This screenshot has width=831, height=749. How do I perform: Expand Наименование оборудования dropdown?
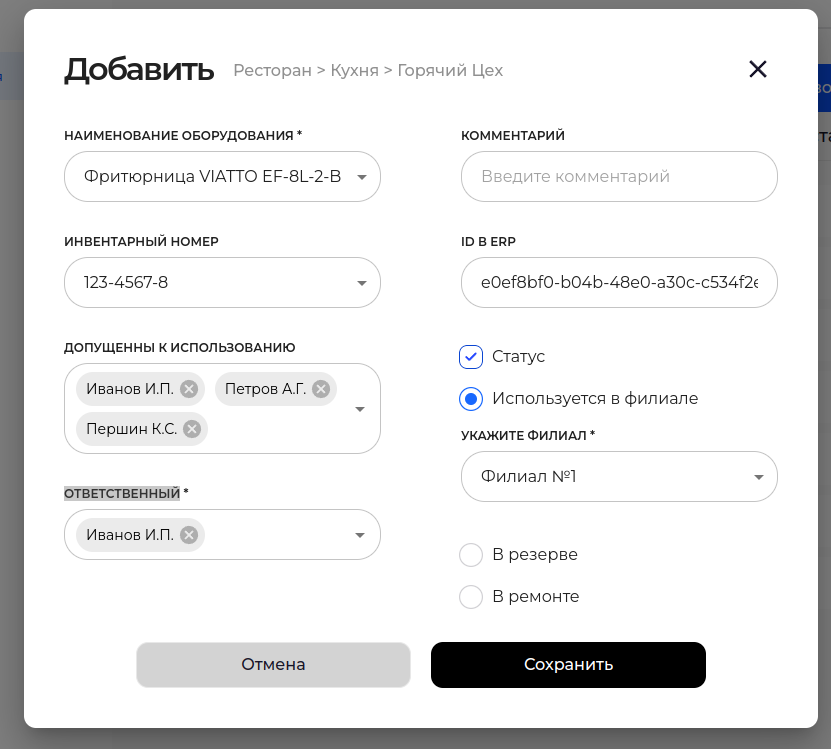click(x=361, y=178)
